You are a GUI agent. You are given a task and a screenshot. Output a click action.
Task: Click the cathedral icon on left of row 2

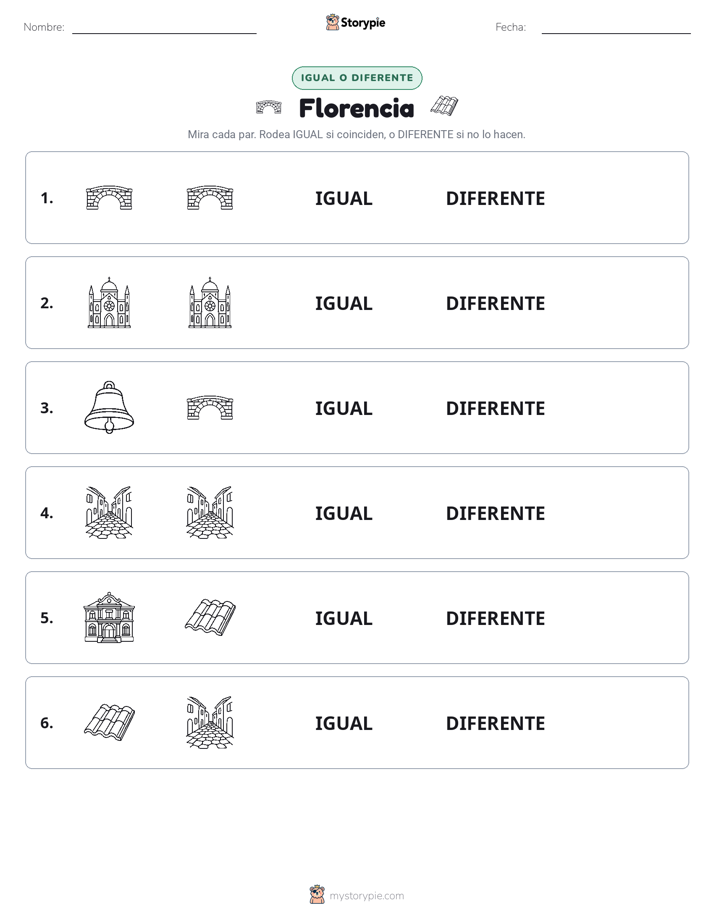click(x=109, y=302)
